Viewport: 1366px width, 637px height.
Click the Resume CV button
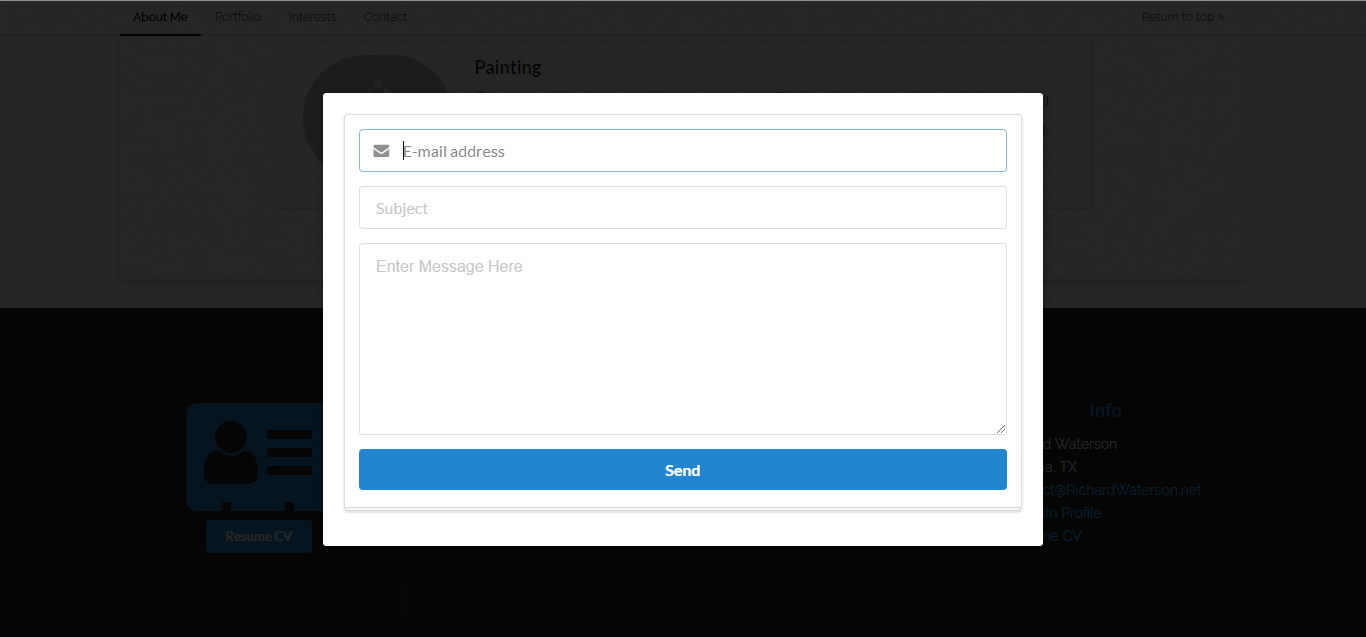click(x=258, y=536)
